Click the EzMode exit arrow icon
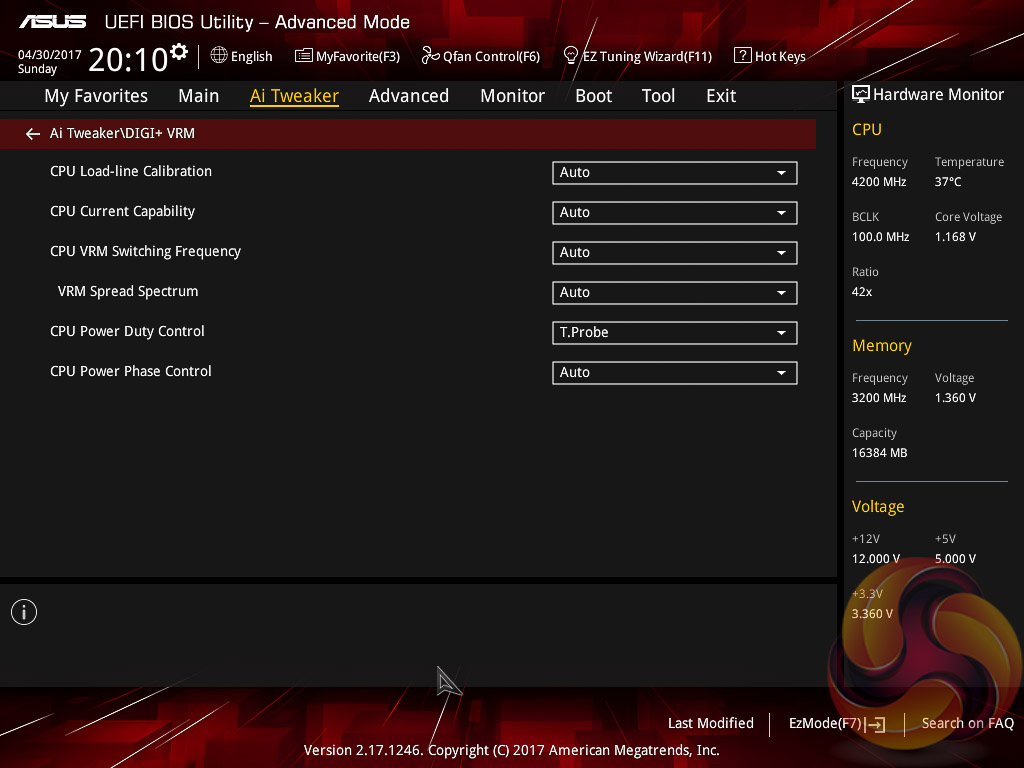The height and width of the screenshot is (768, 1024). pos(876,724)
